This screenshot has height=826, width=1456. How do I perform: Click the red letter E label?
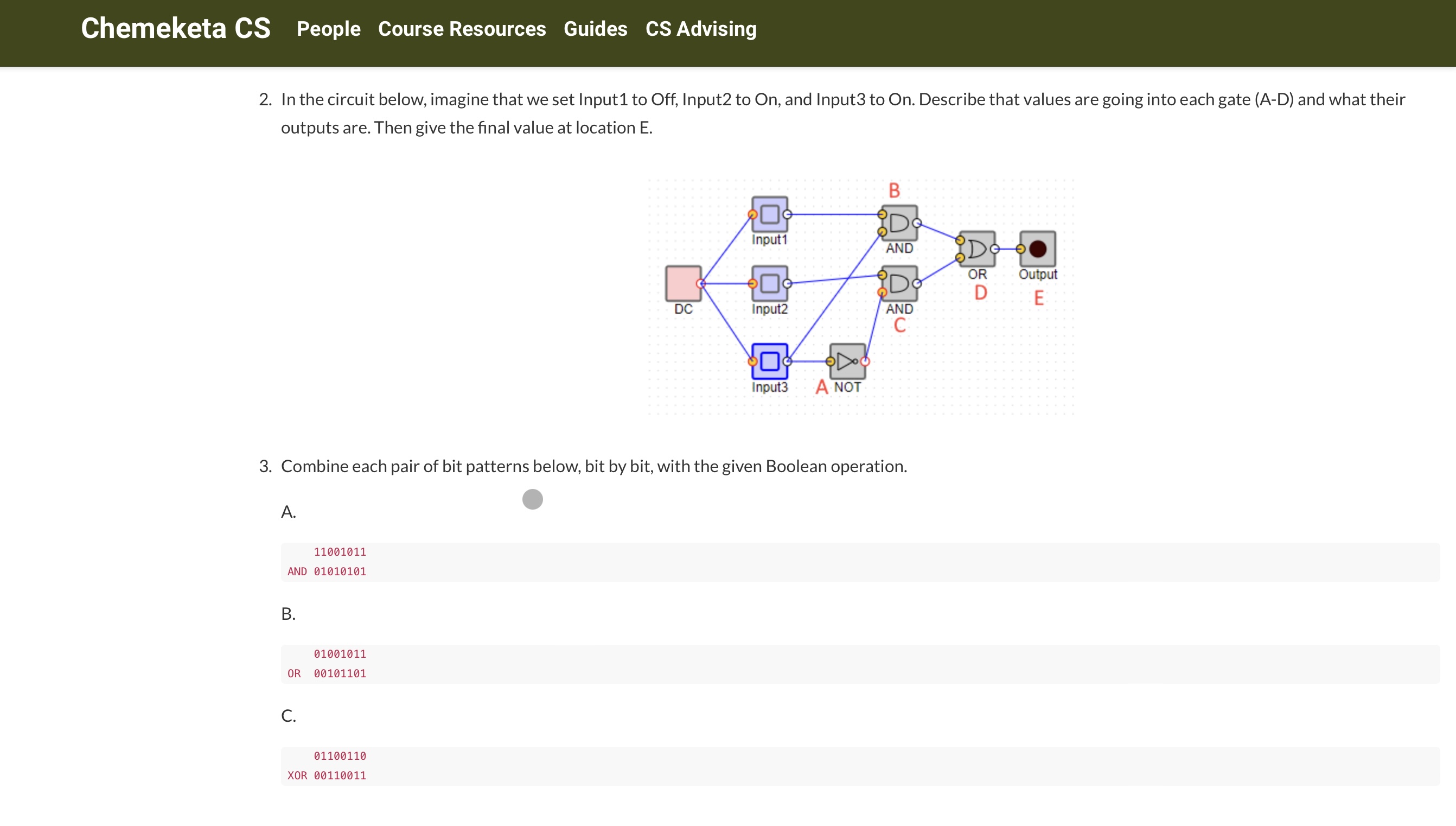[1039, 298]
